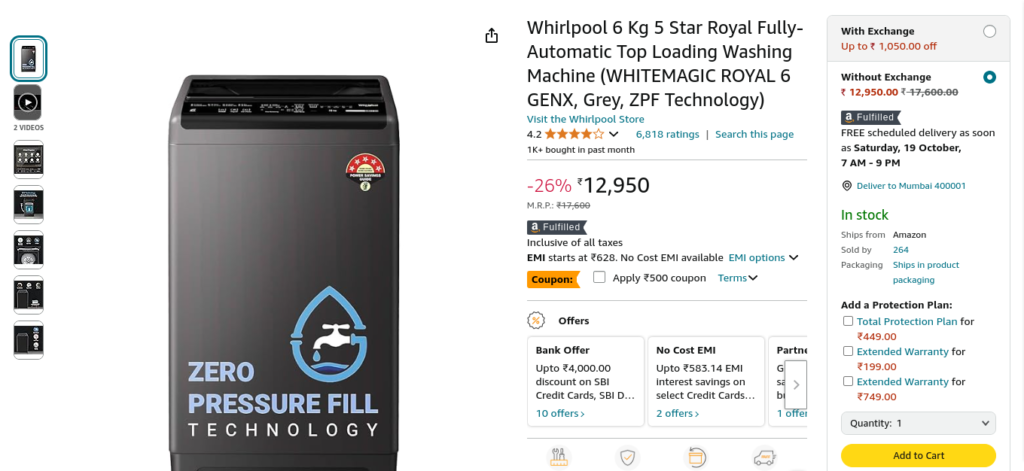Image resolution: width=1024 pixels, height=471 pixels.
Task: Check Total Protection Plan for ₹449
Action: pos(848,321)
